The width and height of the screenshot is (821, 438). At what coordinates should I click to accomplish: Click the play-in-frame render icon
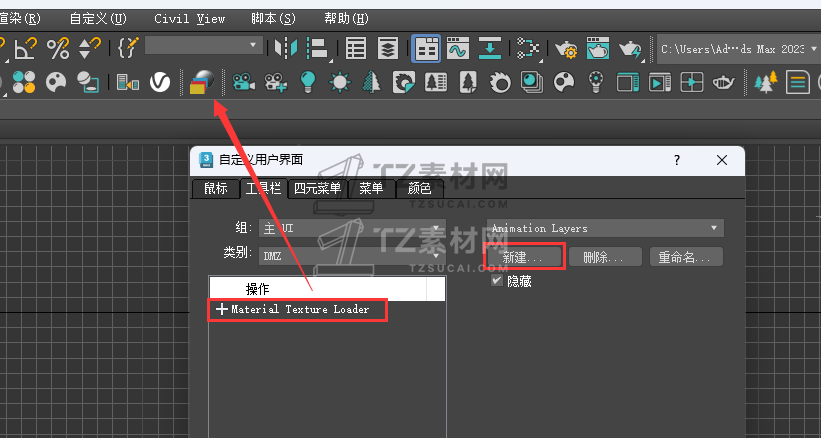[x=660, y=82]
